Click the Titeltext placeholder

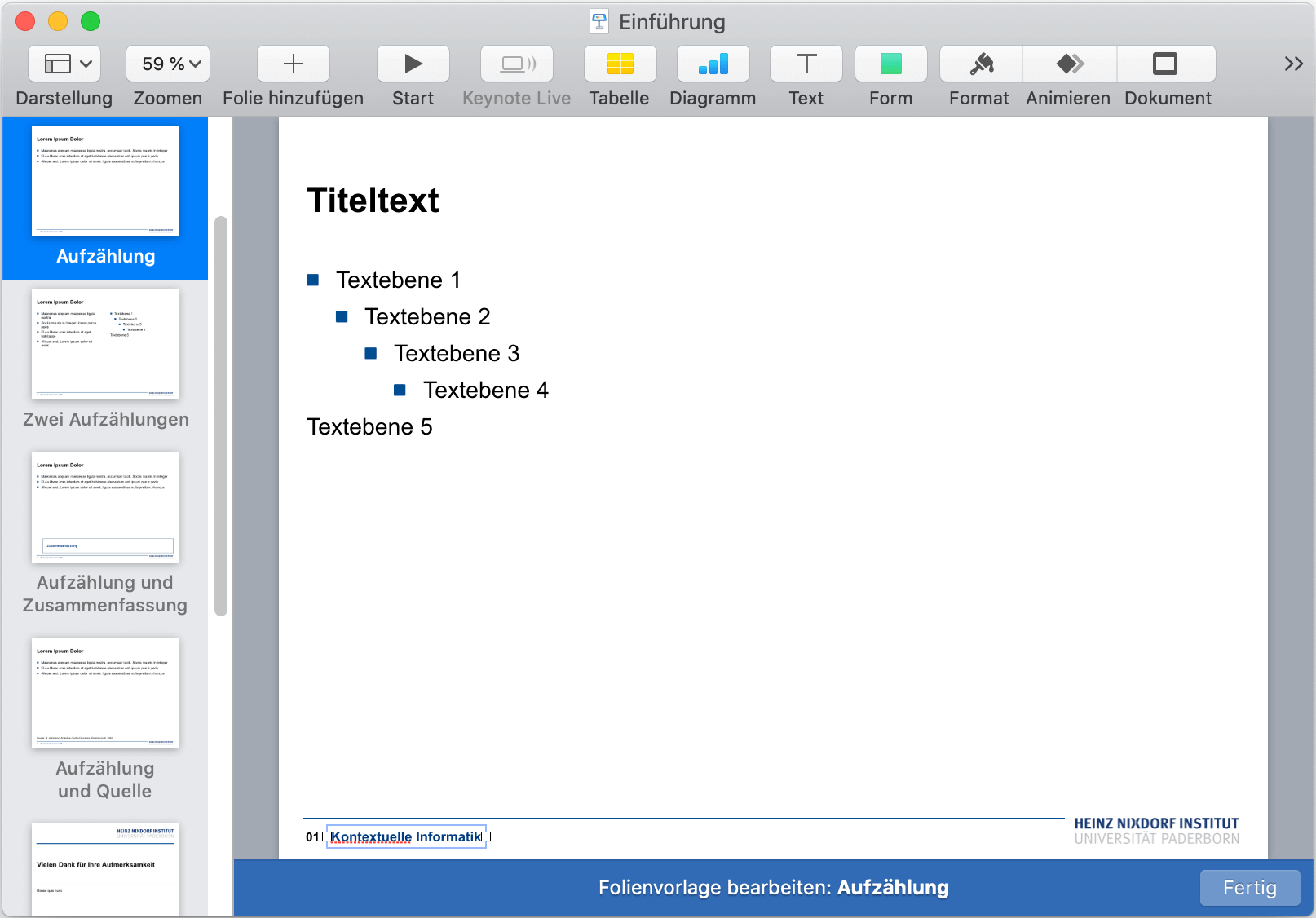tap(373, 201)
